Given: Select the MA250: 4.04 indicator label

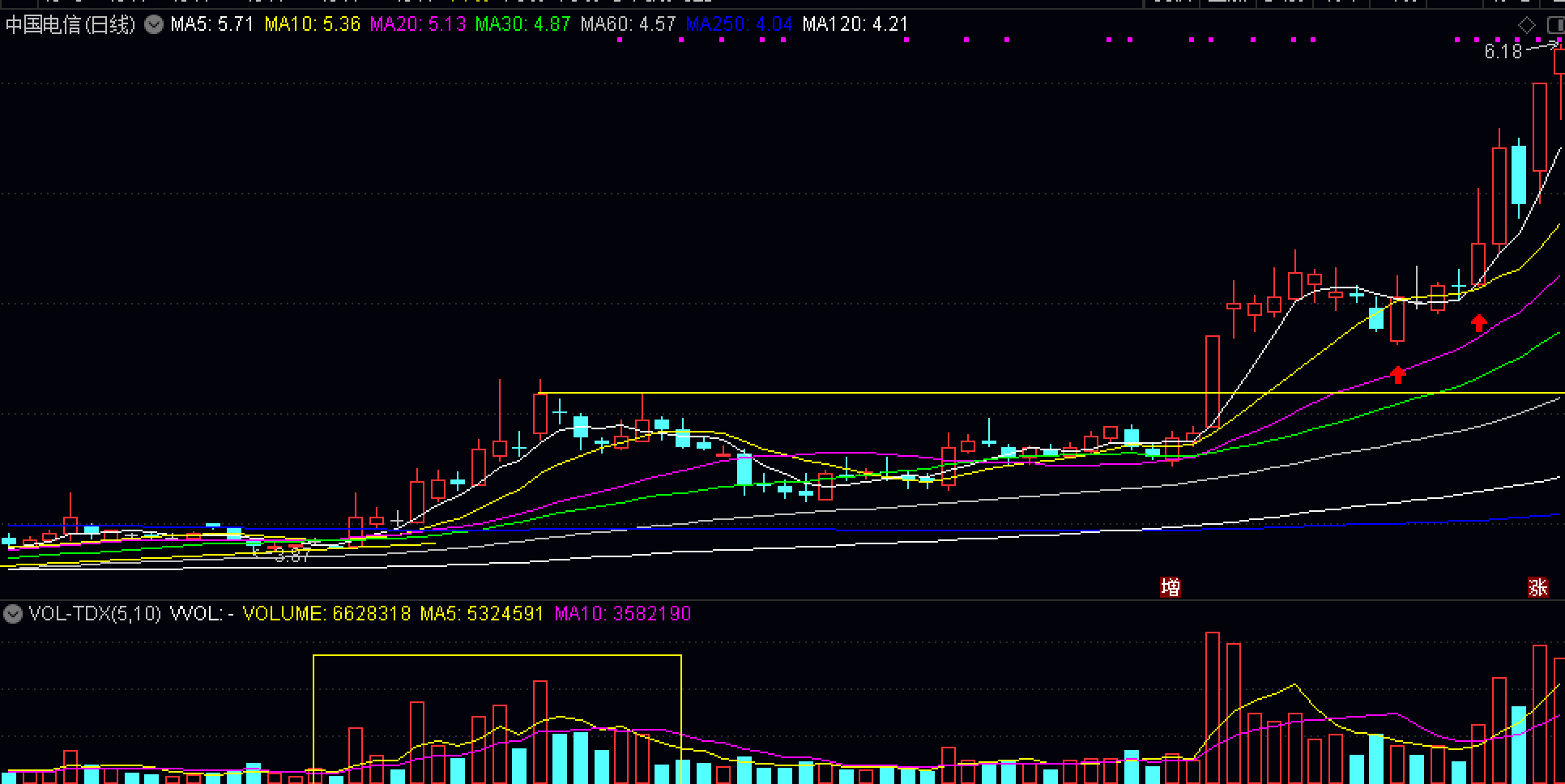Looking at the screenshot, I should click(x=740, y=24).
